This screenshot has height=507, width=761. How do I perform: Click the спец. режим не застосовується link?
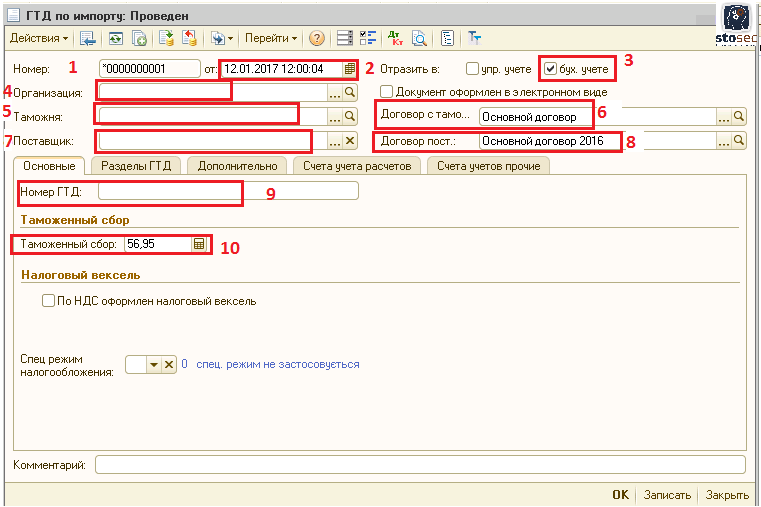[x=278, y=364]
